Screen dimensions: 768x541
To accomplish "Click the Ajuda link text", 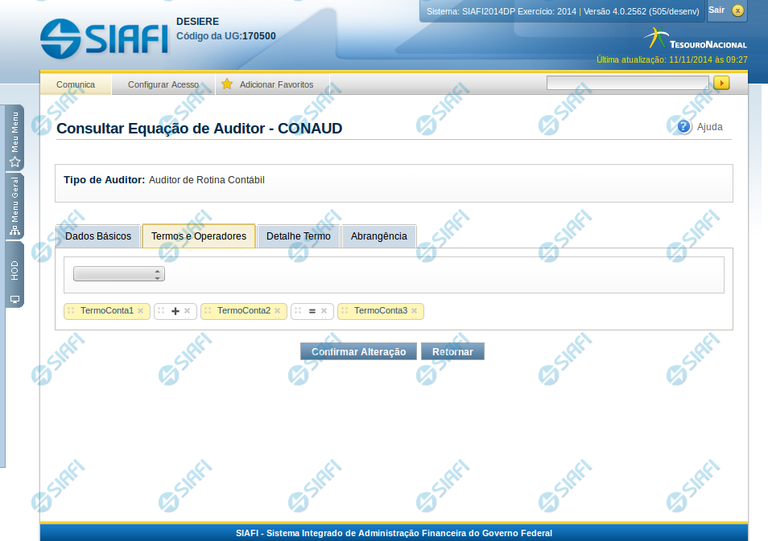I will coord(709,127).
